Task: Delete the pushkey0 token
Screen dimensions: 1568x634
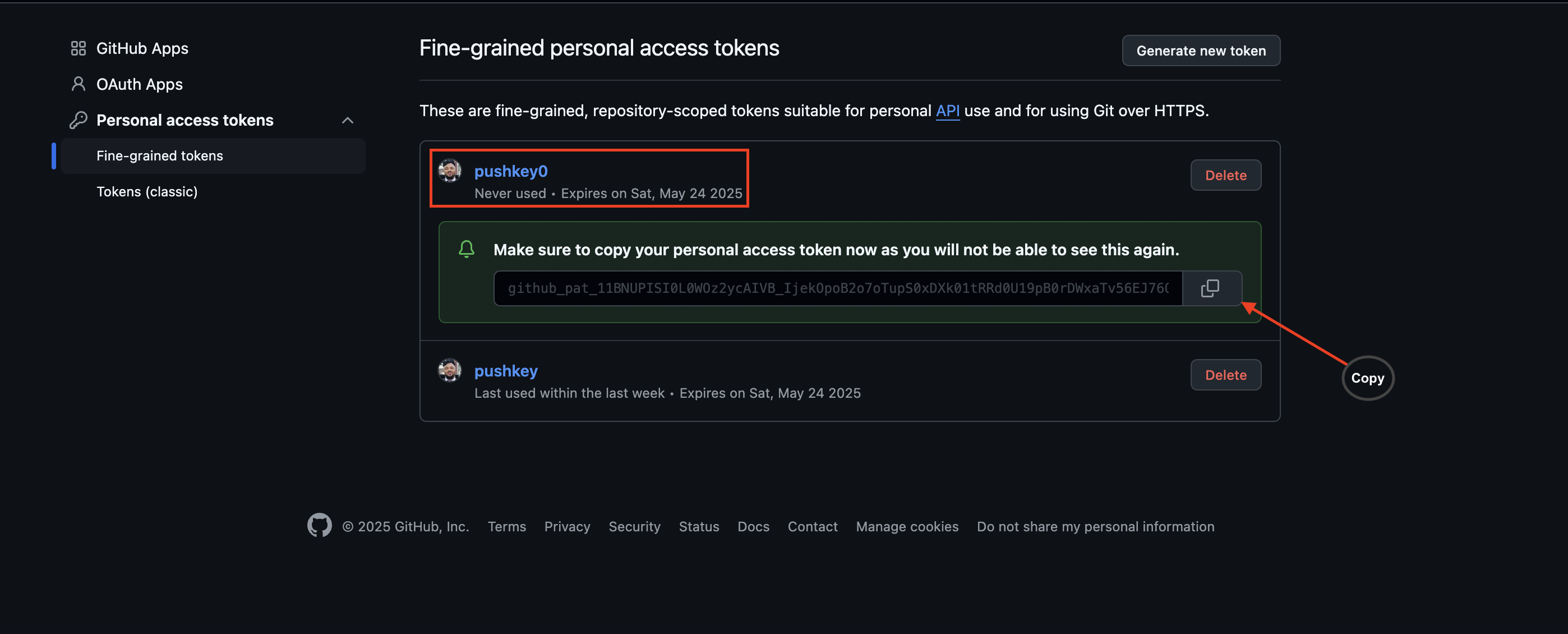Action: pyautogui.click(x=1225, y=176)
